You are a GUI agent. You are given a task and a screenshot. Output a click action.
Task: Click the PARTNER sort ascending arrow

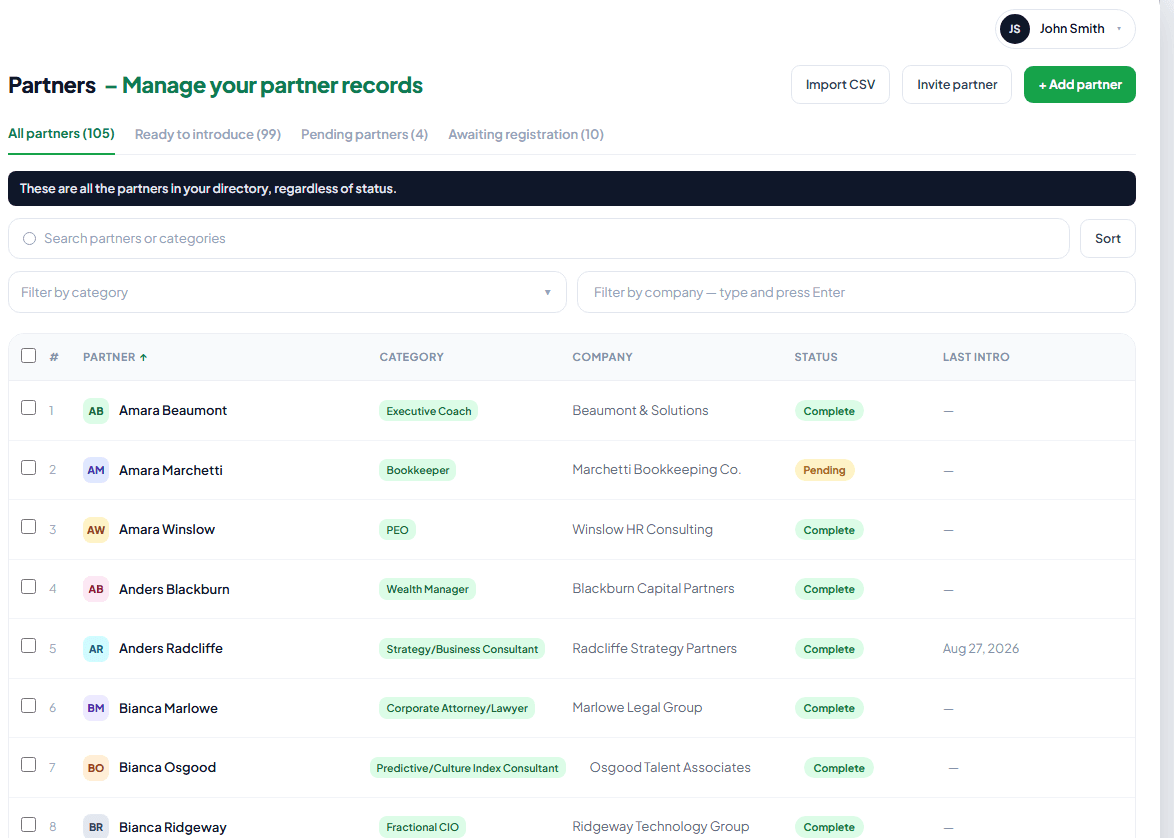(144, 357)
